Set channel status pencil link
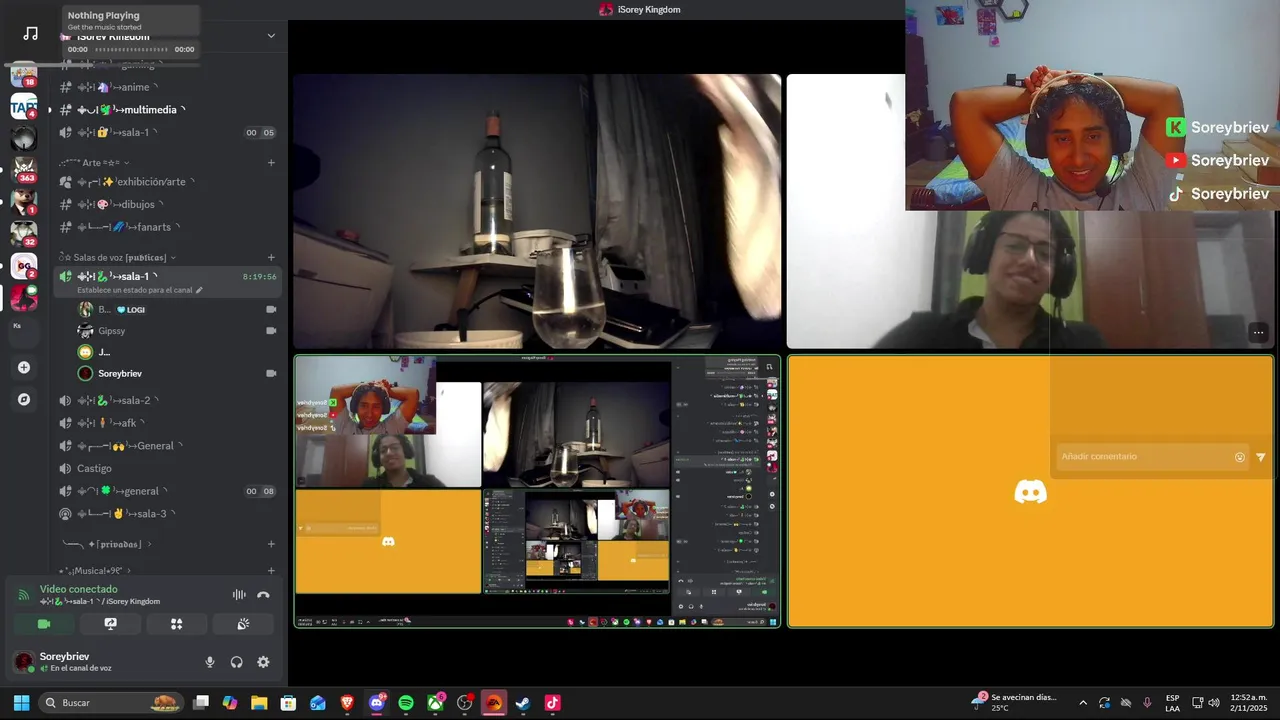Viewport: 1280px width, 720px height. click(140, 290)
